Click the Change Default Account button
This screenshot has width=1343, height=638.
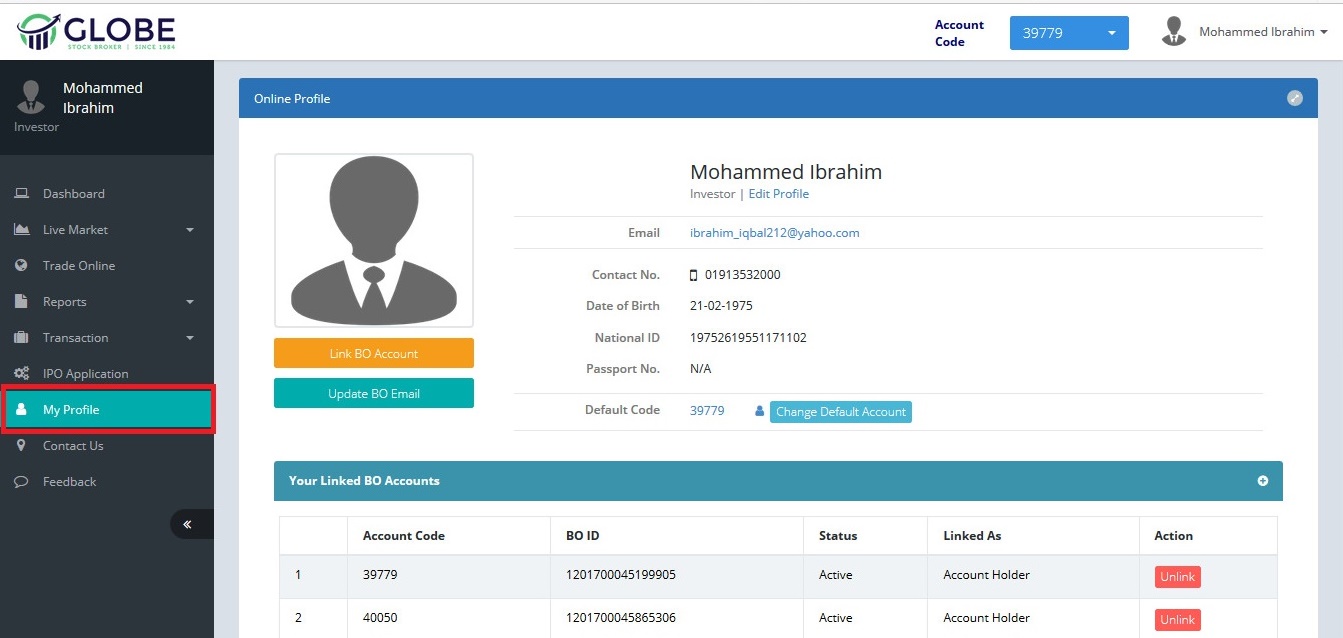coord(840,412)
